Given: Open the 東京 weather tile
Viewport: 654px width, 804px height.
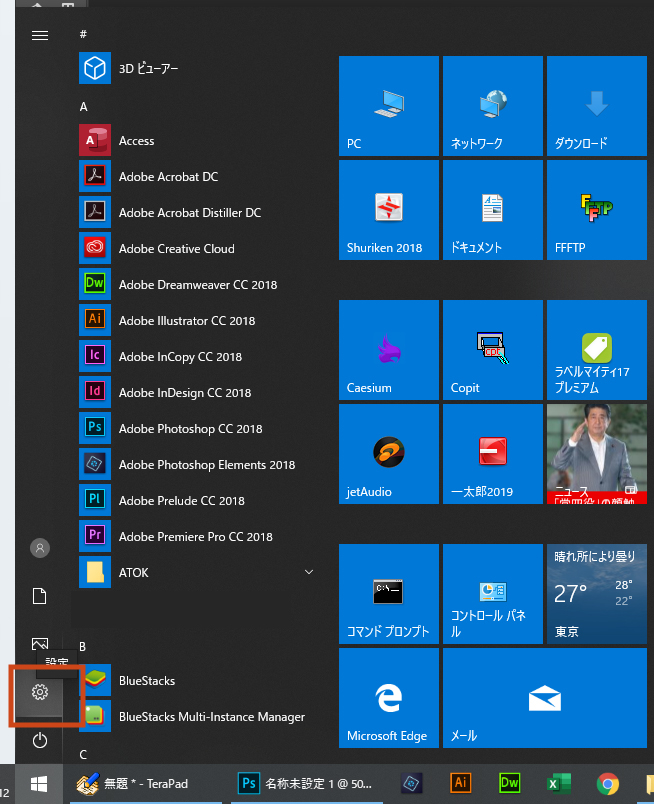Looking at the screenshot, I should pyautogui.click(x=597, y=594).
